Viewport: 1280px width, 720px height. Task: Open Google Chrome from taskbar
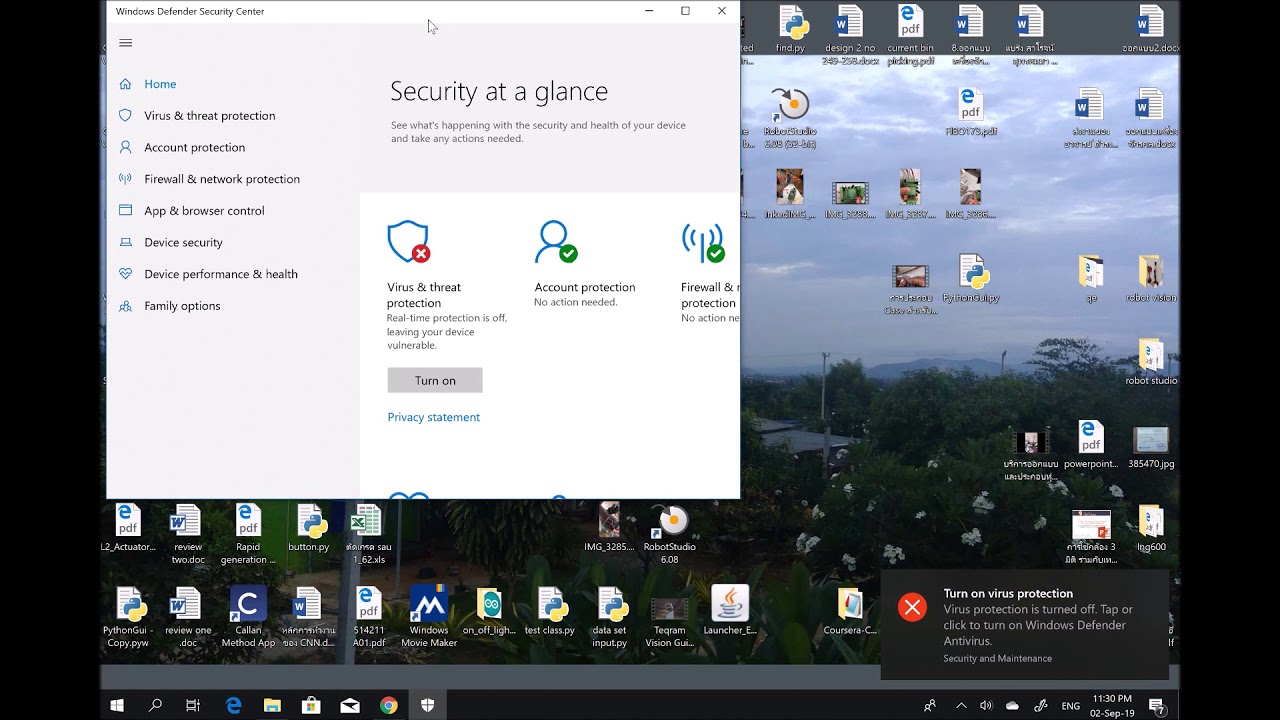[x=389, y=705]
